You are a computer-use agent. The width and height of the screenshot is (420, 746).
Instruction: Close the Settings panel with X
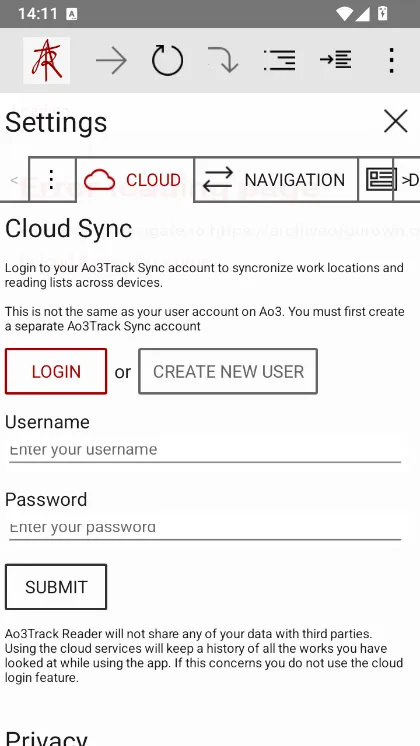coord(396,121)
